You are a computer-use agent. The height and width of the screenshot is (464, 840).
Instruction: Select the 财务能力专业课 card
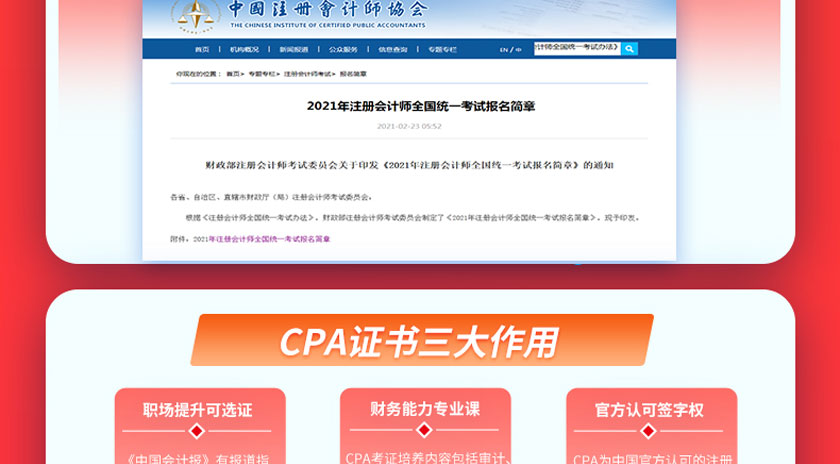425,426
